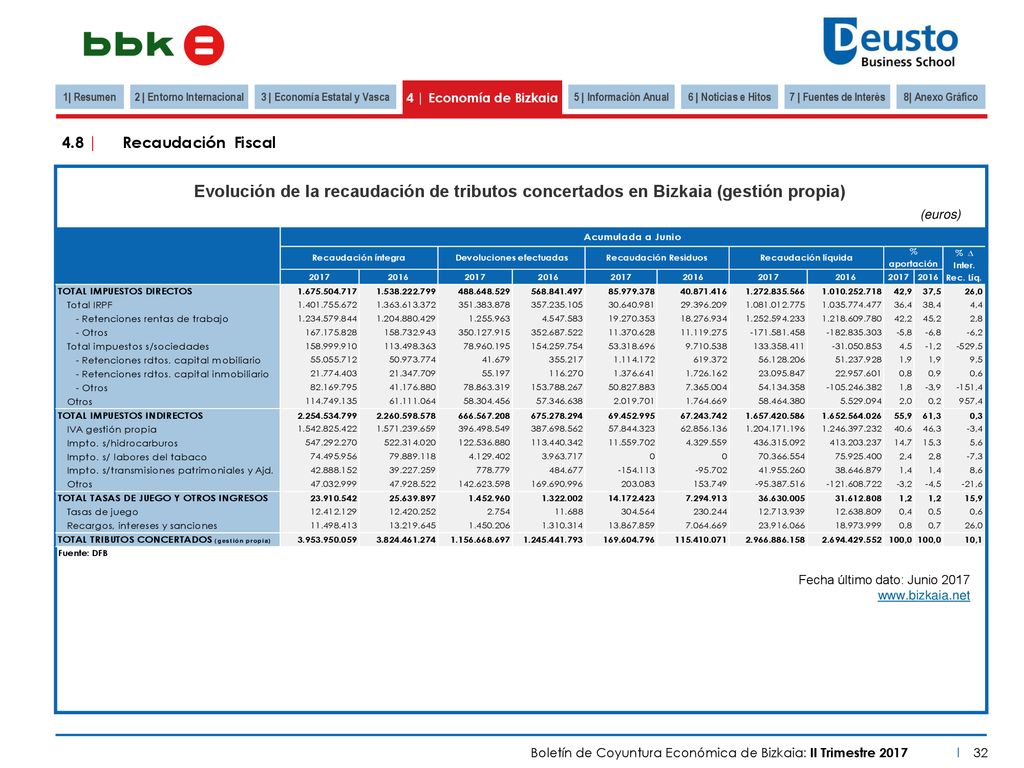Click the value 2.966.886.158

coord(775,539)
